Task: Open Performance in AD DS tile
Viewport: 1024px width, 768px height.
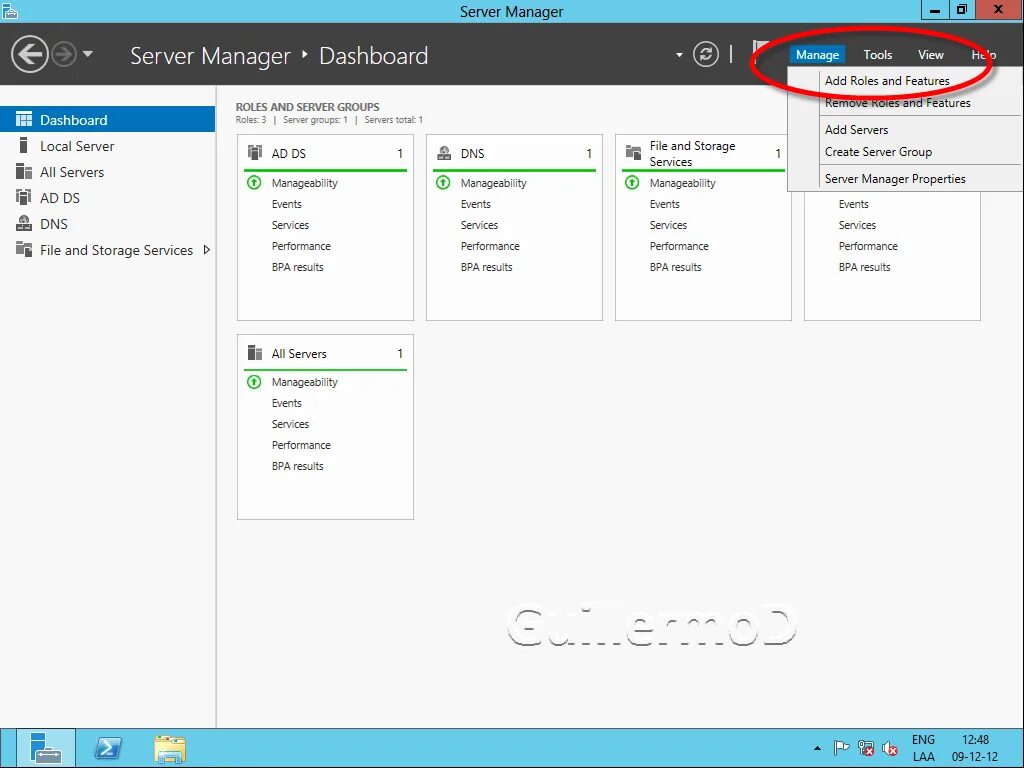Action: tap(301, 246)
